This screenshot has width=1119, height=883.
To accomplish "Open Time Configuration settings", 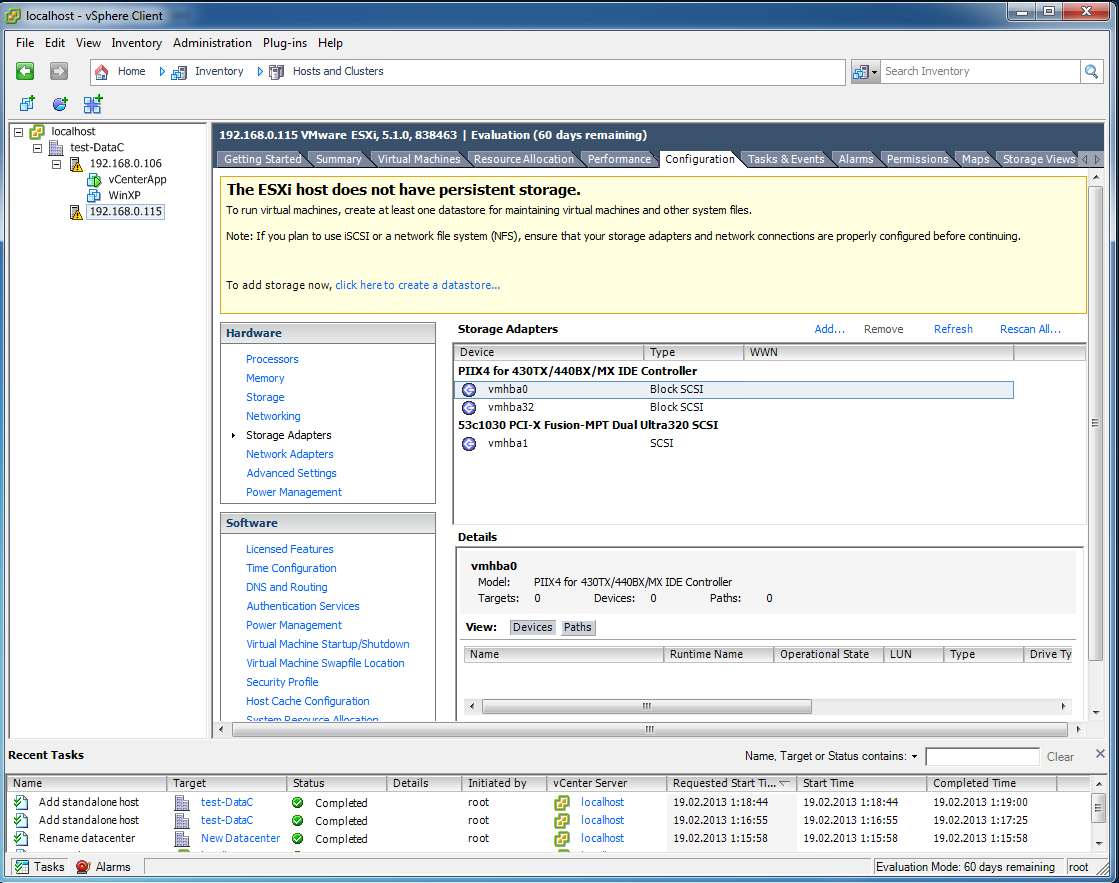I will click(x=291, y=568).
